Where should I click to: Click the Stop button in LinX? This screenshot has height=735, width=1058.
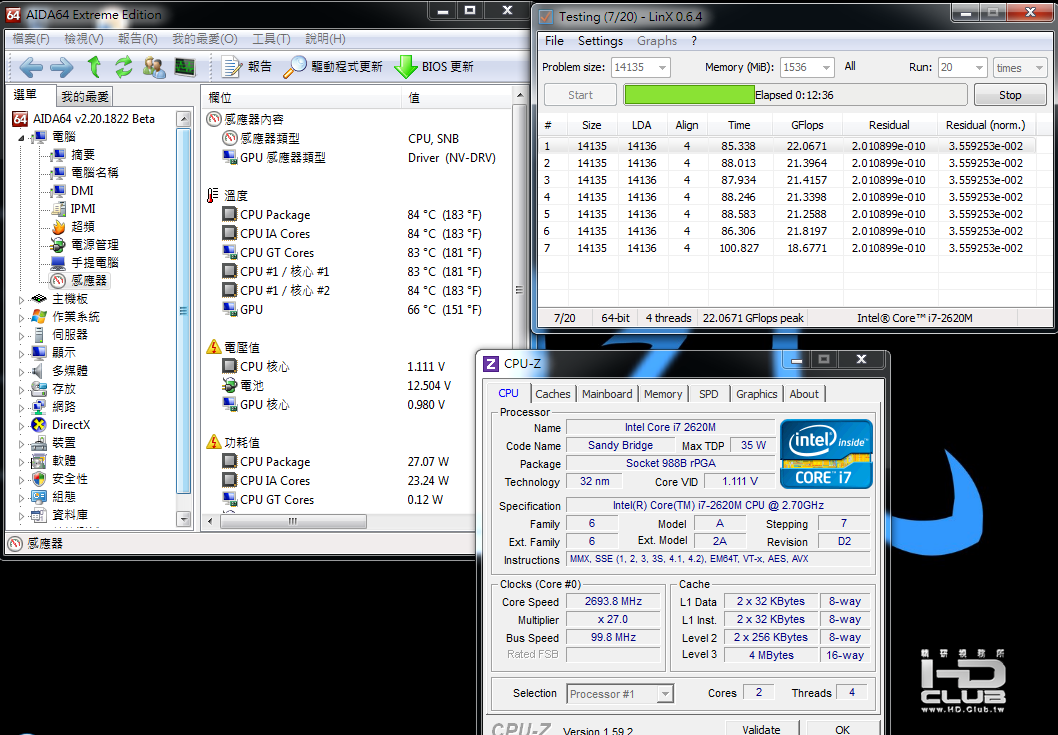(x=1009, y=95)
